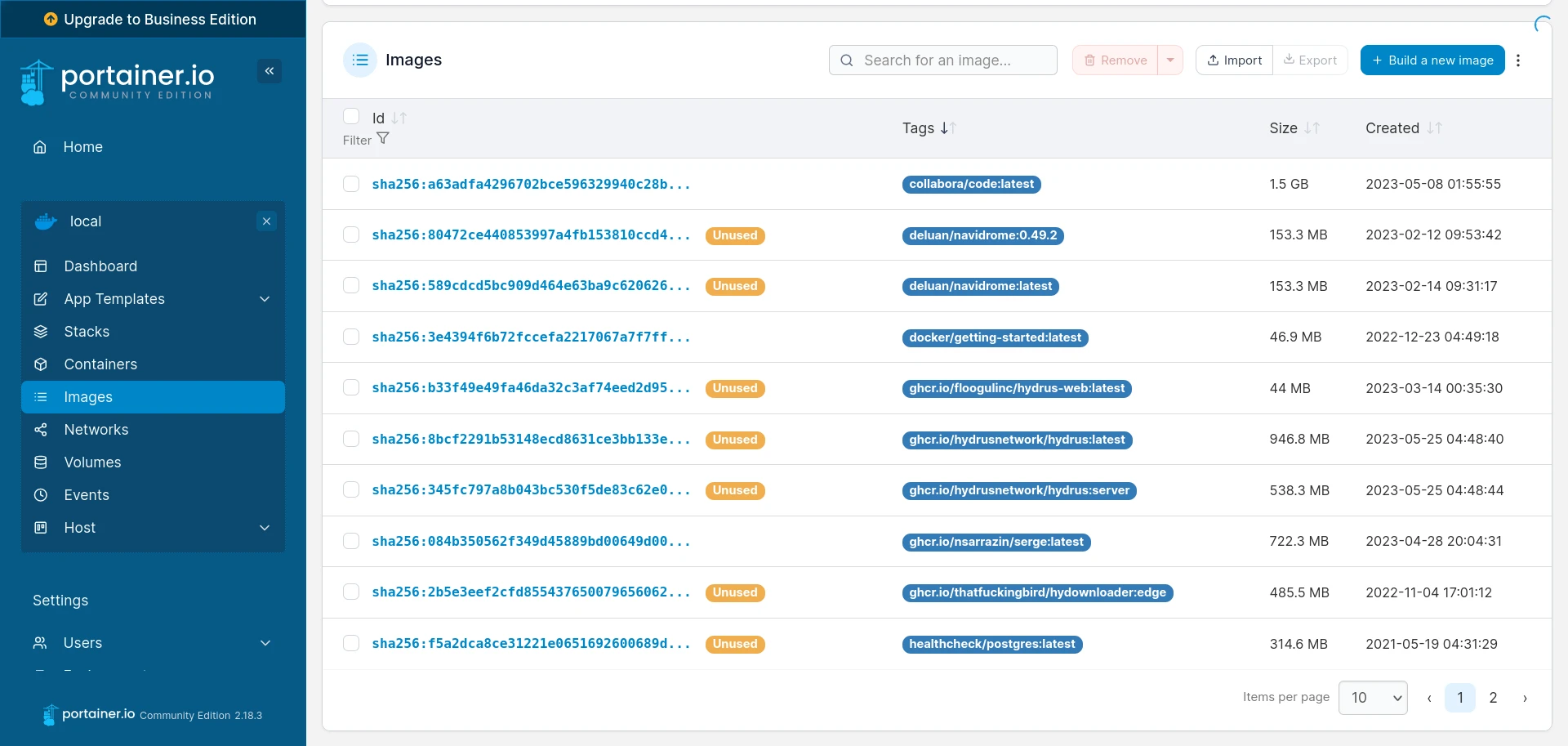Click the Portainer logo in the sidebar
1568x746 pixels.
click(x=117, y=82)
